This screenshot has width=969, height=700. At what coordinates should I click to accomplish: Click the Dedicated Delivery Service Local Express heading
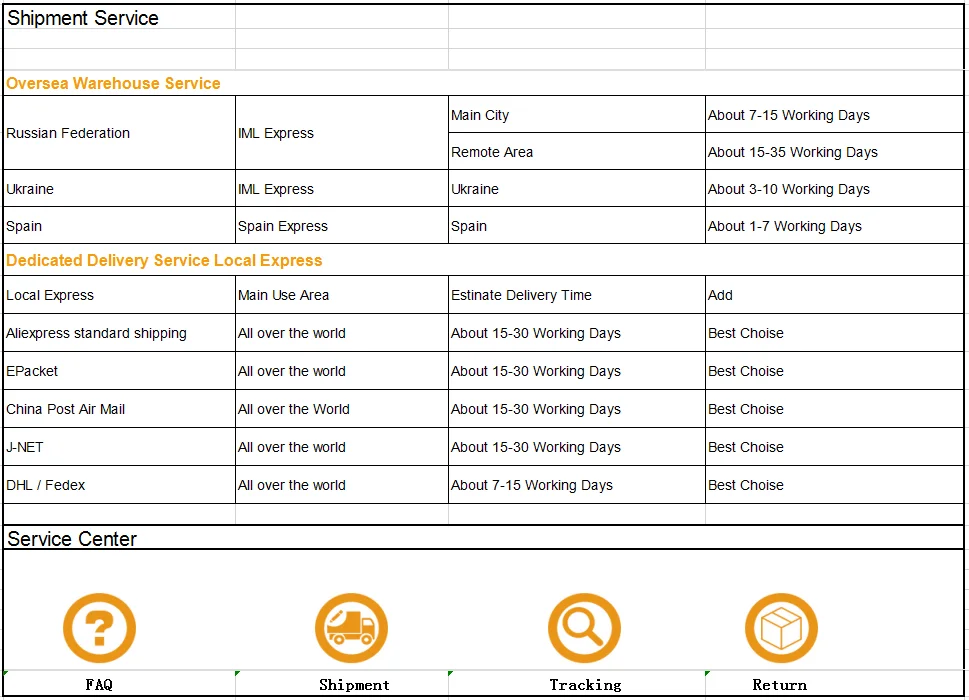[x=164, y=260]
